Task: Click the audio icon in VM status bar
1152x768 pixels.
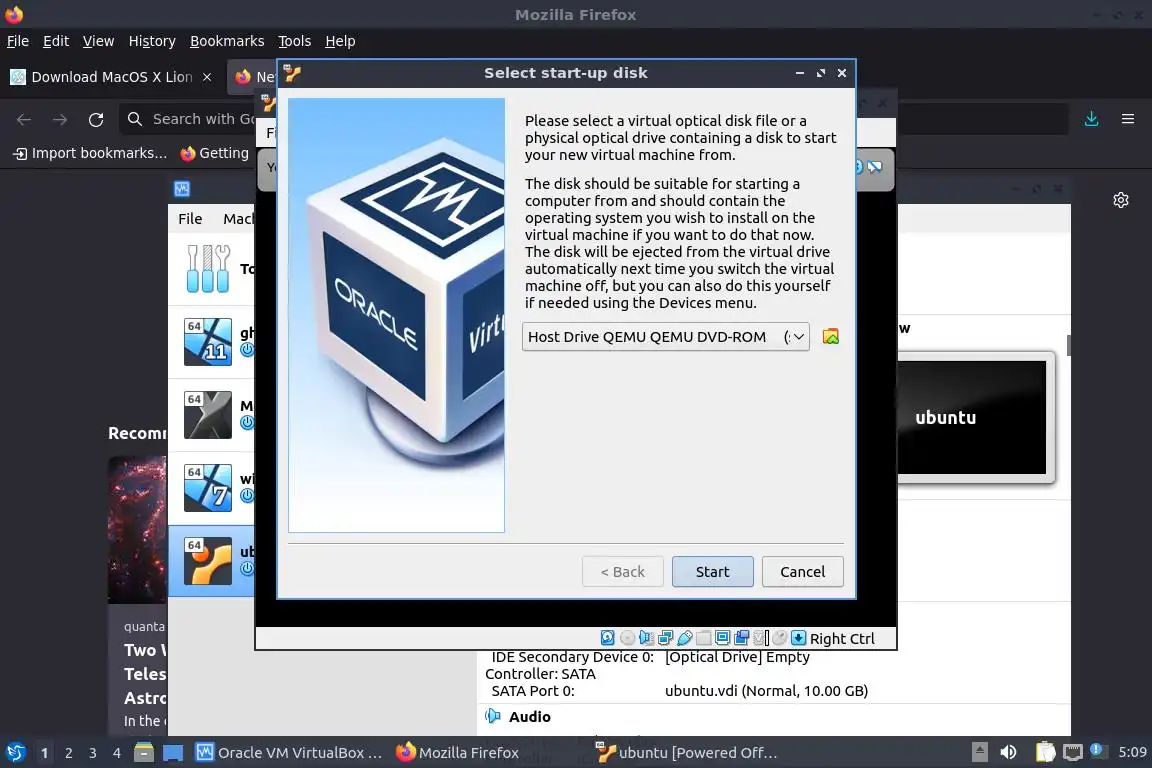Action: pos(647,638)
